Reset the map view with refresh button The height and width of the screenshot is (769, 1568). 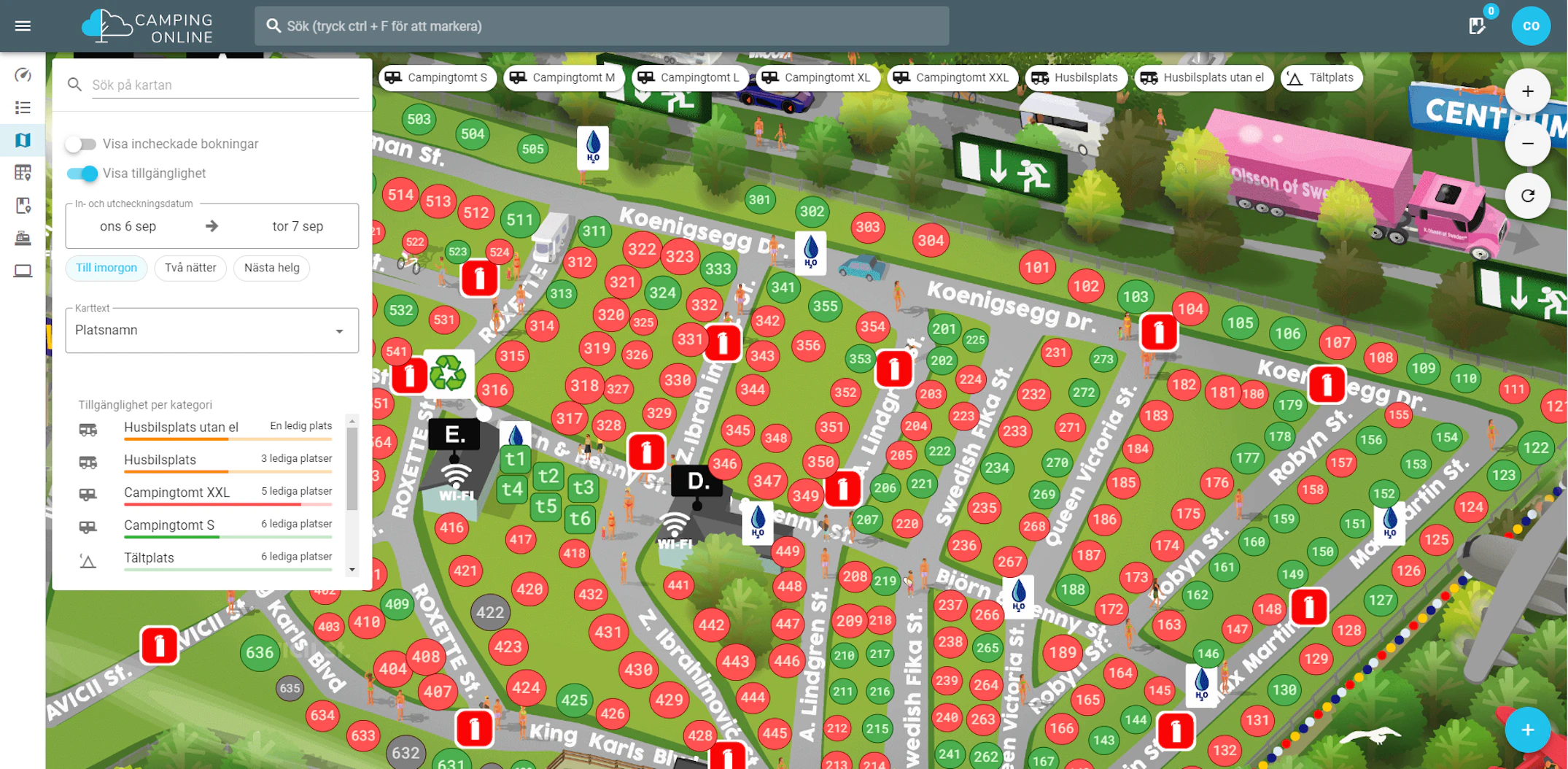(1528, 196)
